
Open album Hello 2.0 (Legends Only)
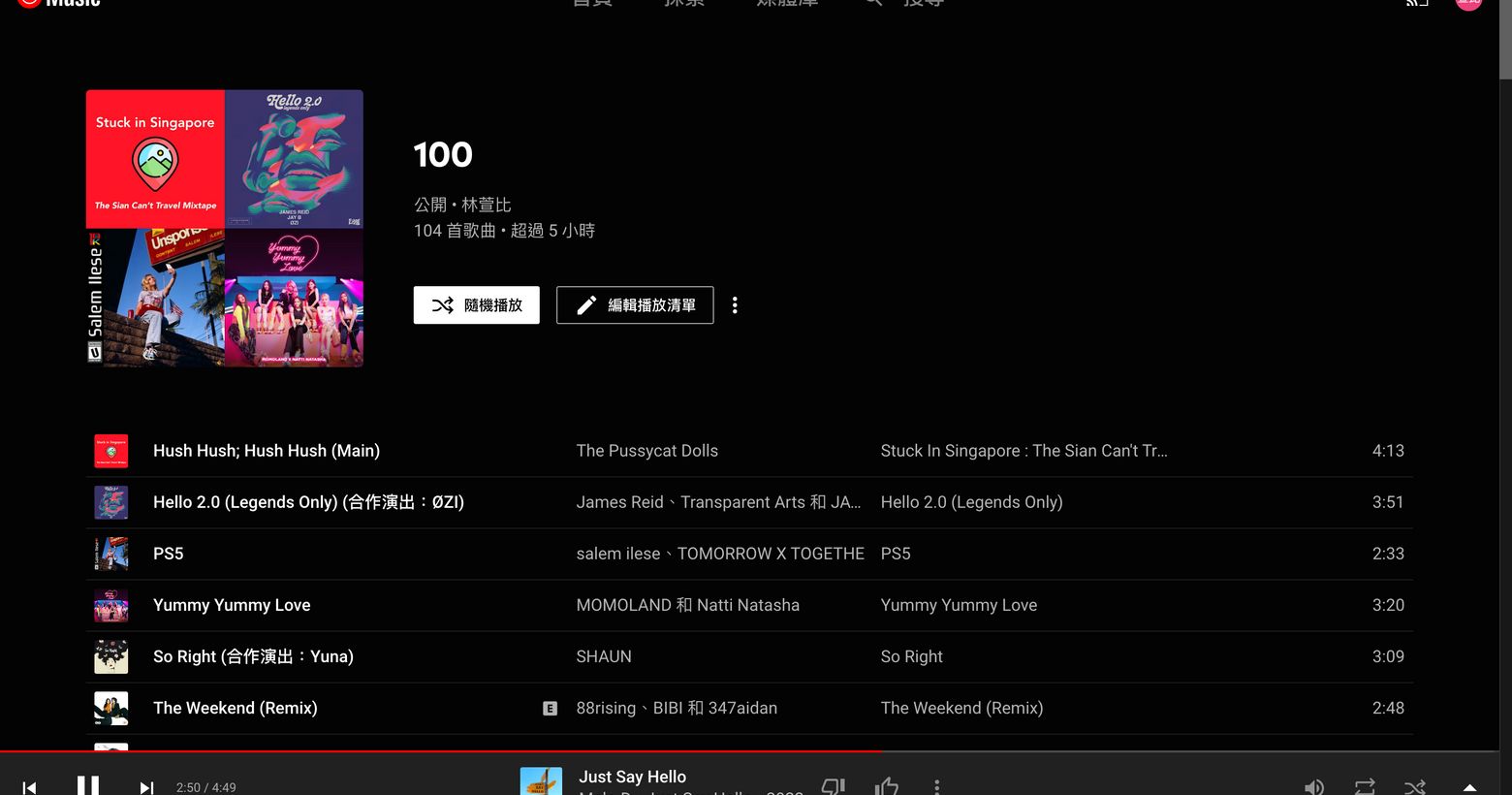point(972,502)
